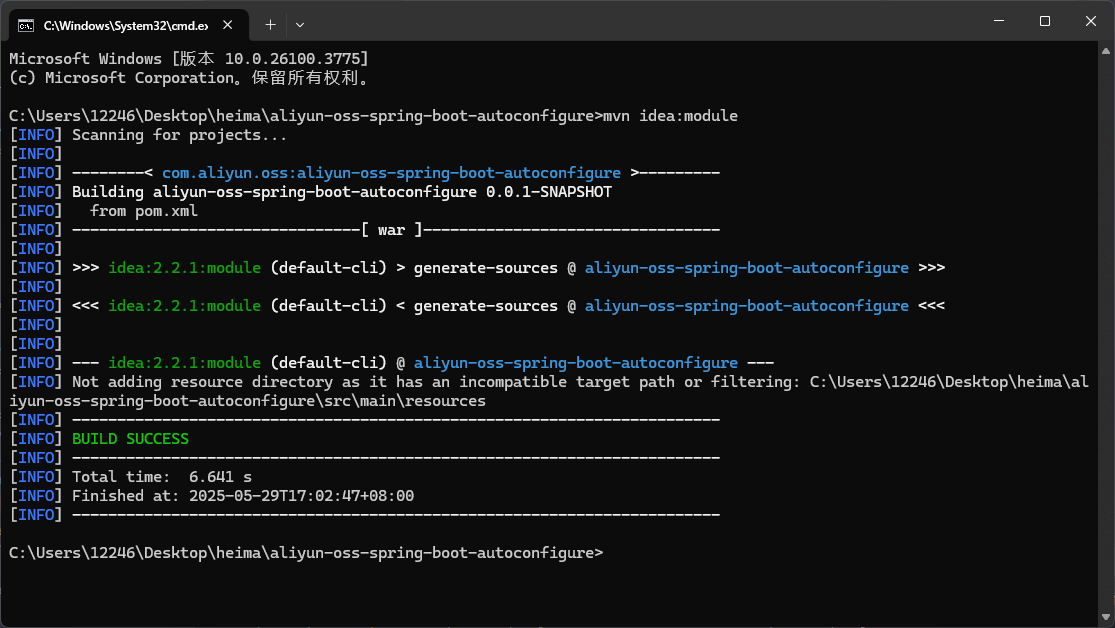Click the blue com.aliyun.oss project identifier
The width and height of the screenshot is (1115, 628).
pos(391,173)
